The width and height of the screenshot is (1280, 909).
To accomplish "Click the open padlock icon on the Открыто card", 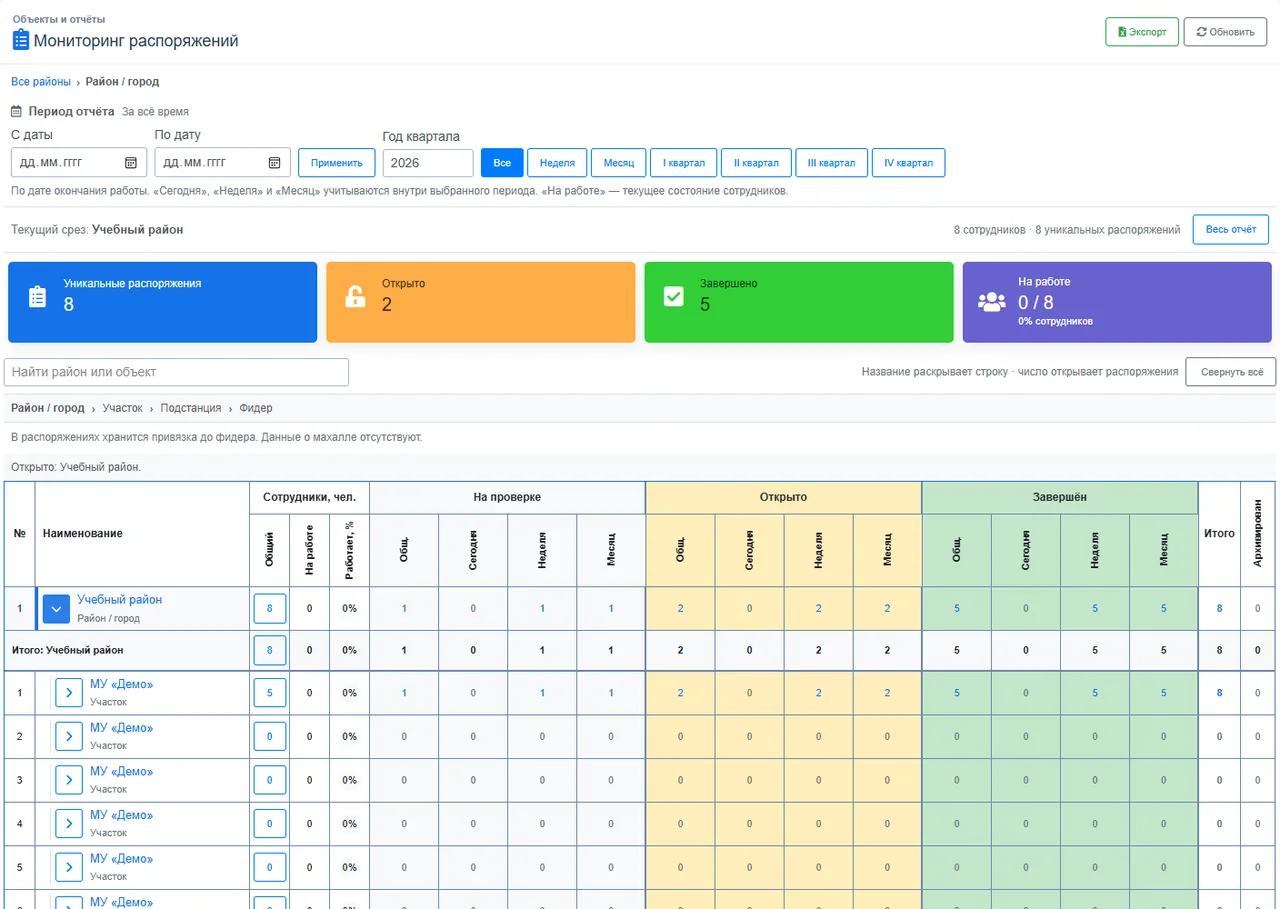I will (355, 296).
